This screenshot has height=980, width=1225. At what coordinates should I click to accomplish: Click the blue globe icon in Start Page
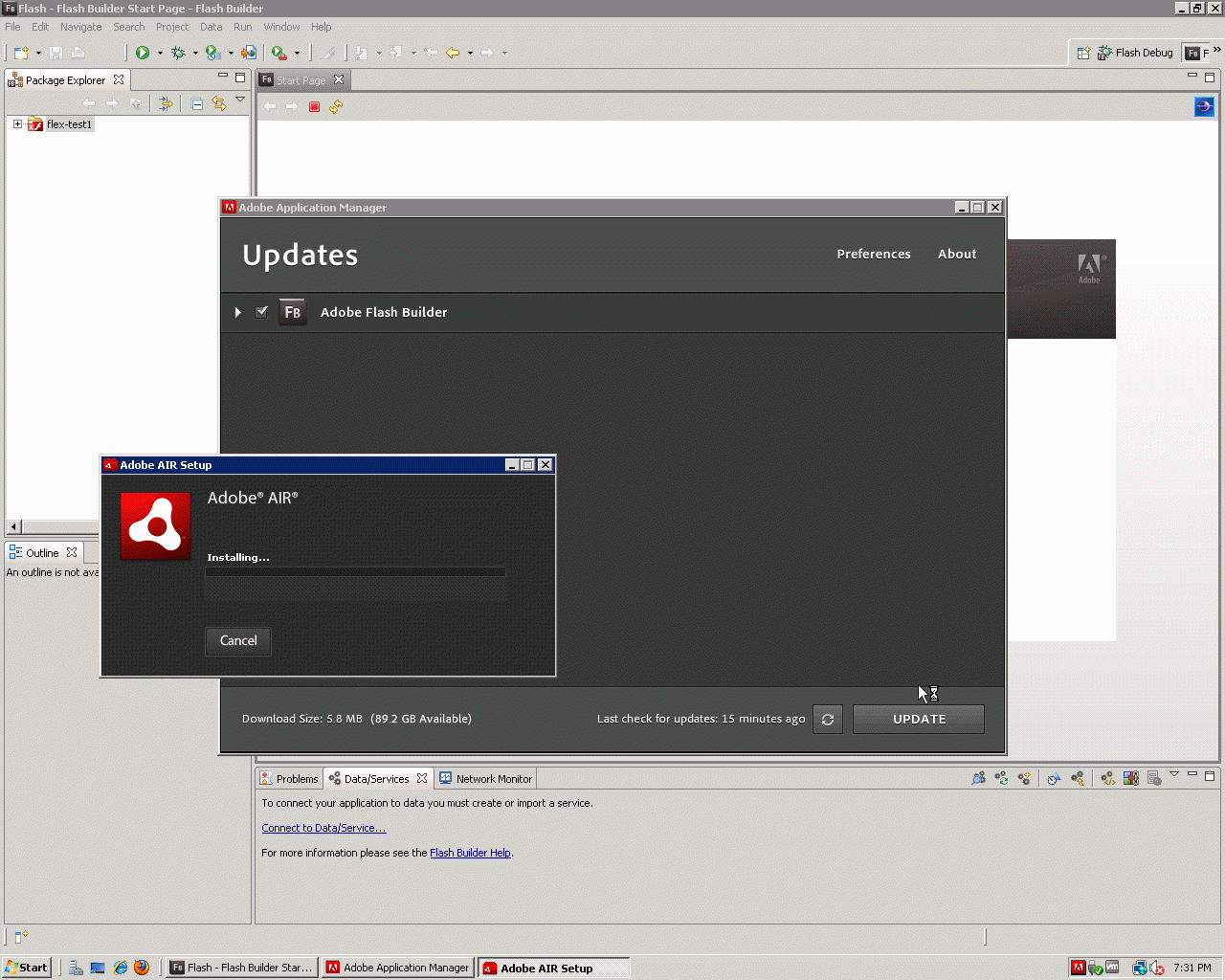point(1204,106)
